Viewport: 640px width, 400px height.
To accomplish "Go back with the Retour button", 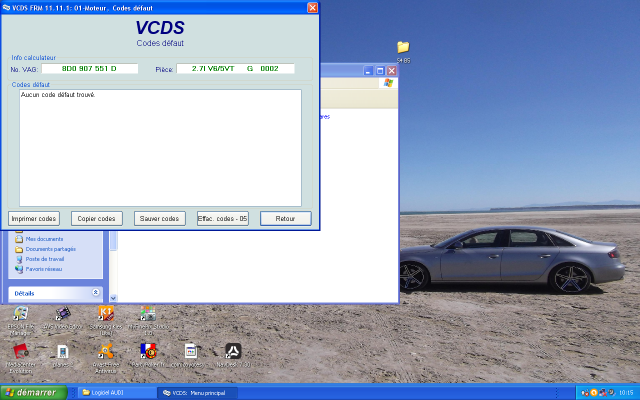I will [x=285, y=218].
